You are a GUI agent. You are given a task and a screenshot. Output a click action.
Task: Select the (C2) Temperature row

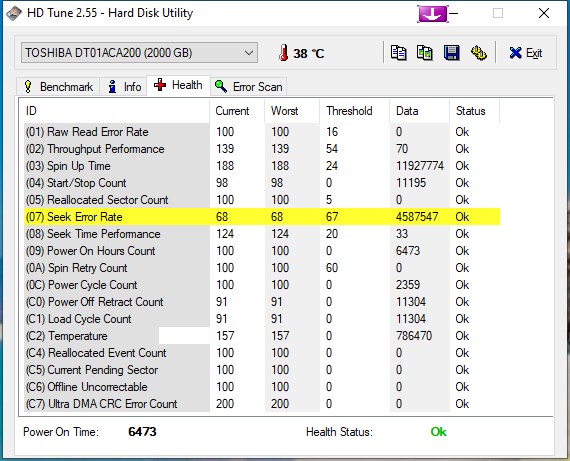pos(262,336)
